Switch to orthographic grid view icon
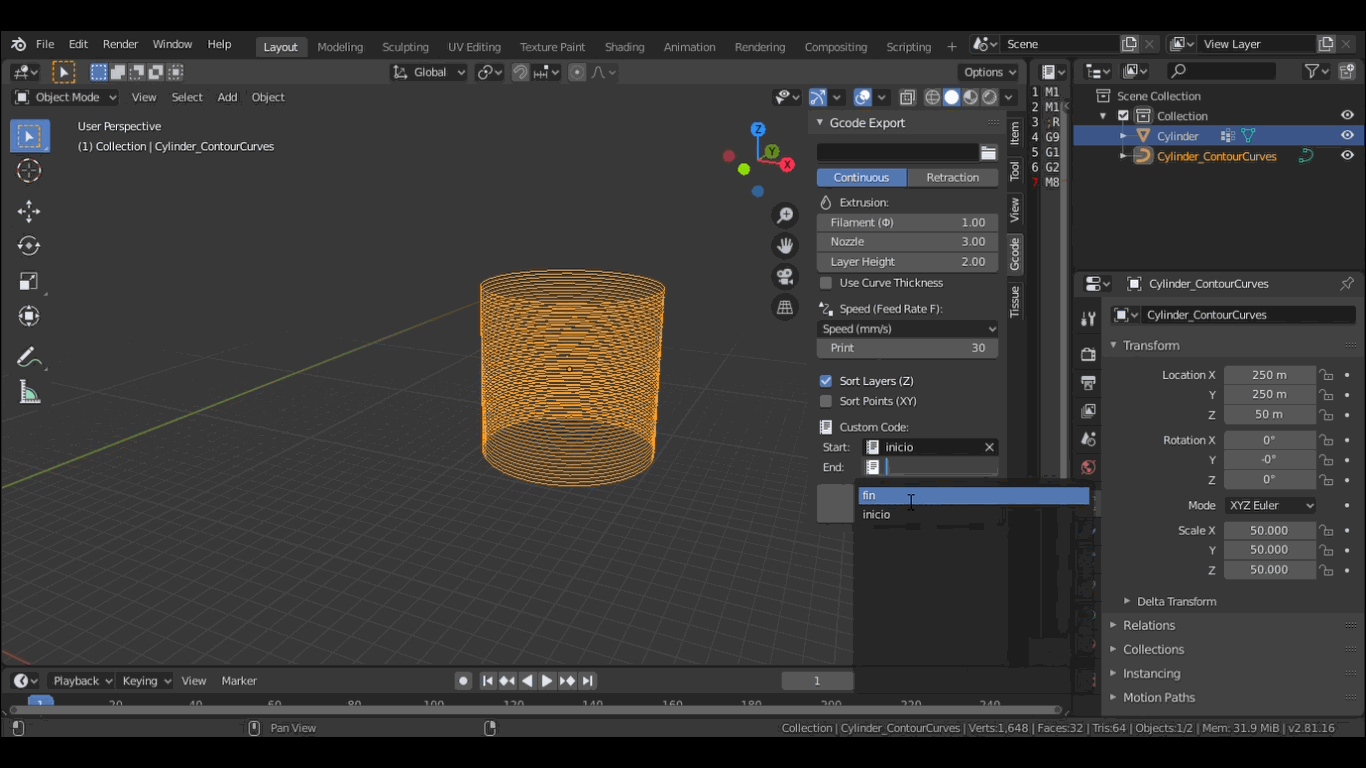The width and height of the screenshot is (1366, 768). click(785, 308)
